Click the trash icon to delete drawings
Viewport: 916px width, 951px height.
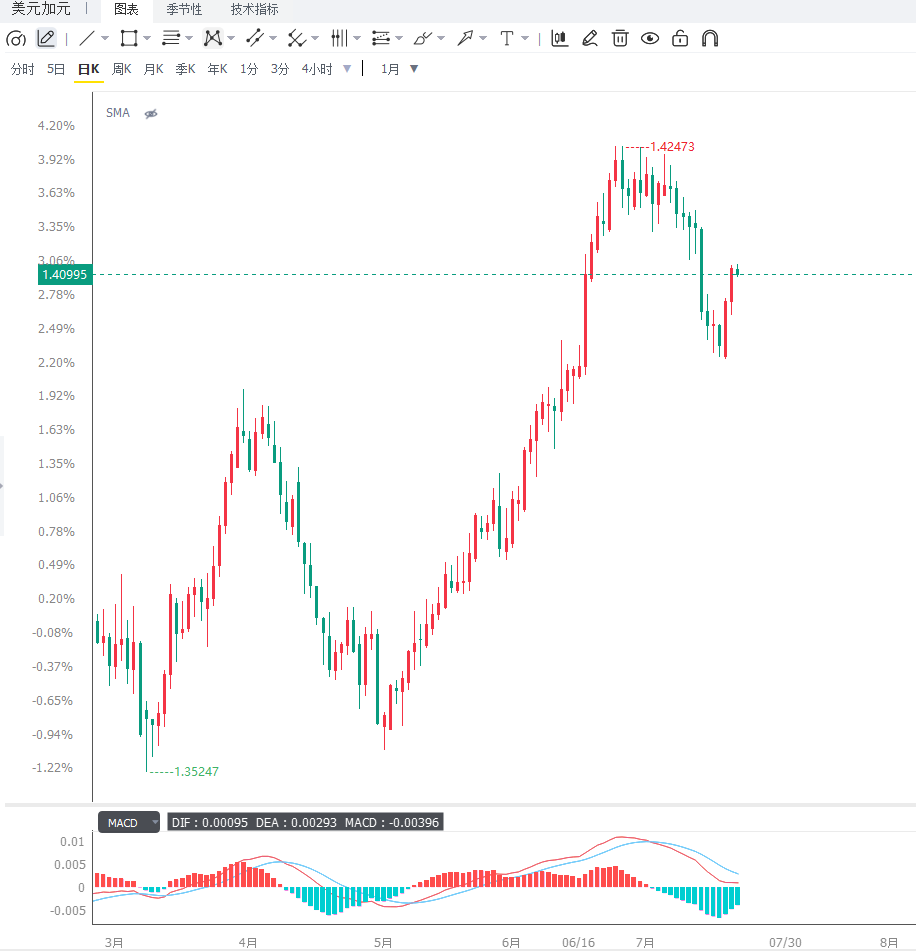pos(620,39)
